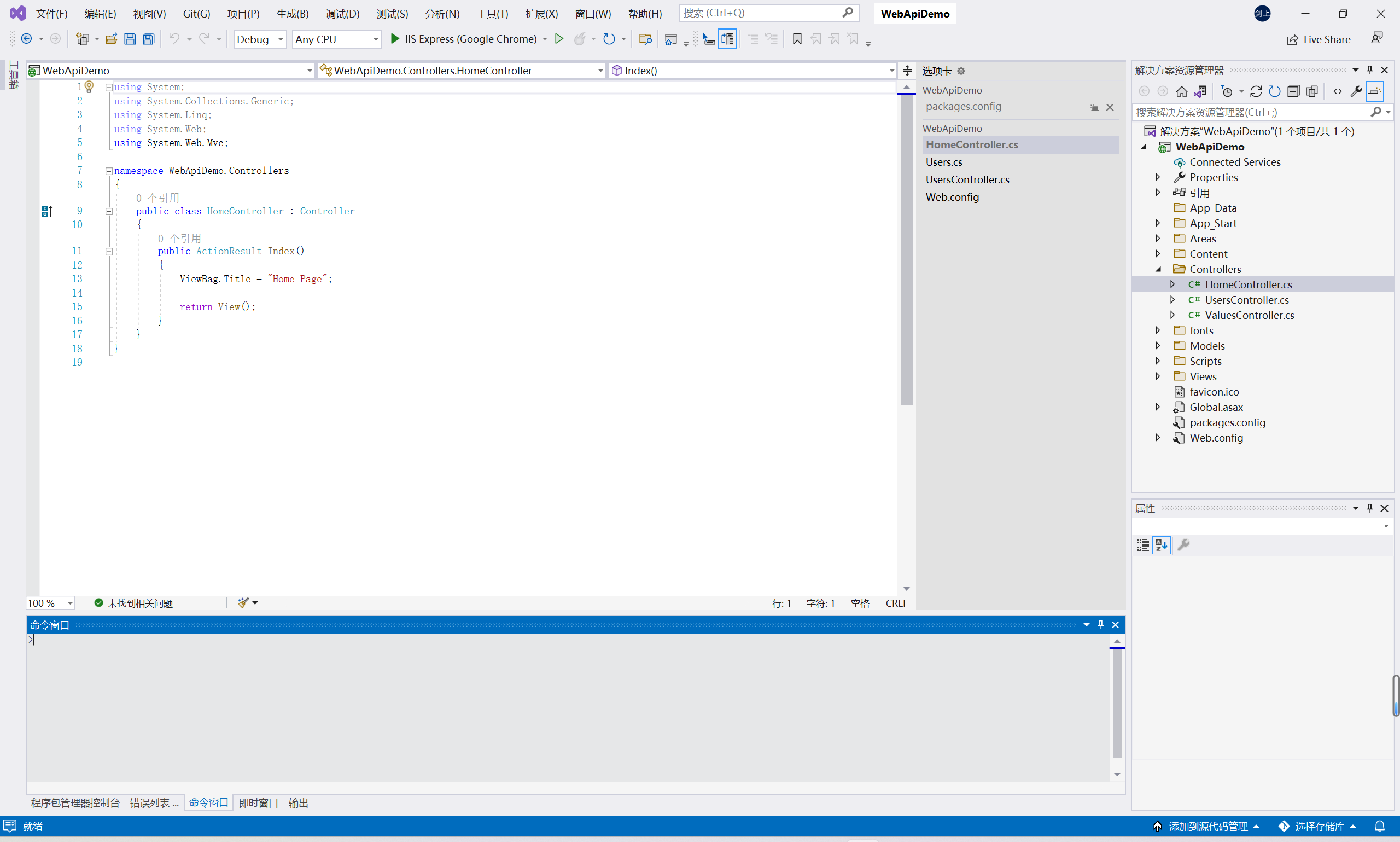Expand the Models folder in Solution Explorer
The height and width of the screenshot is (842, 1400).
[x=1158, y=346]
